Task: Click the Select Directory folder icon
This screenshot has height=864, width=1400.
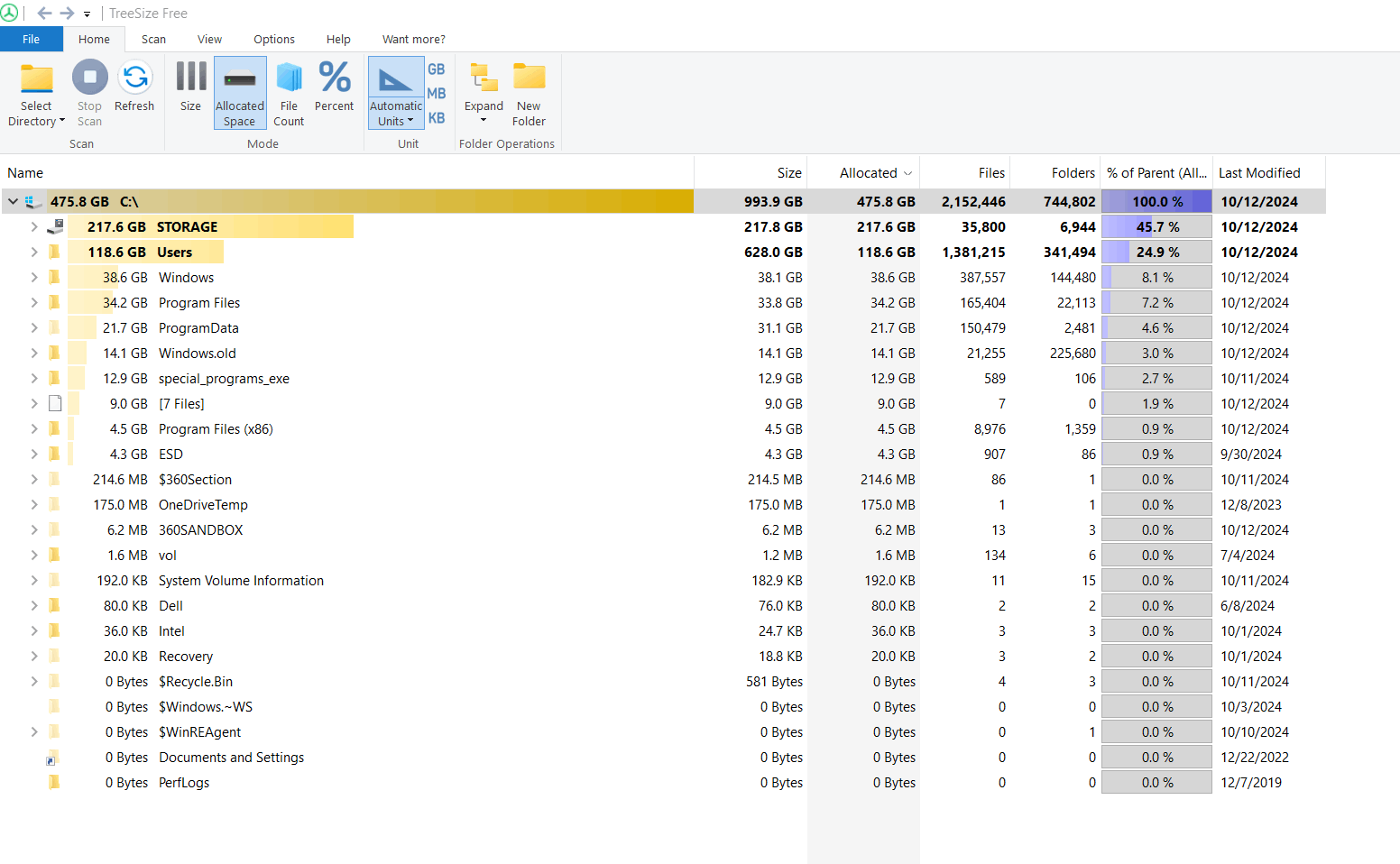Action: coord(36,79)
